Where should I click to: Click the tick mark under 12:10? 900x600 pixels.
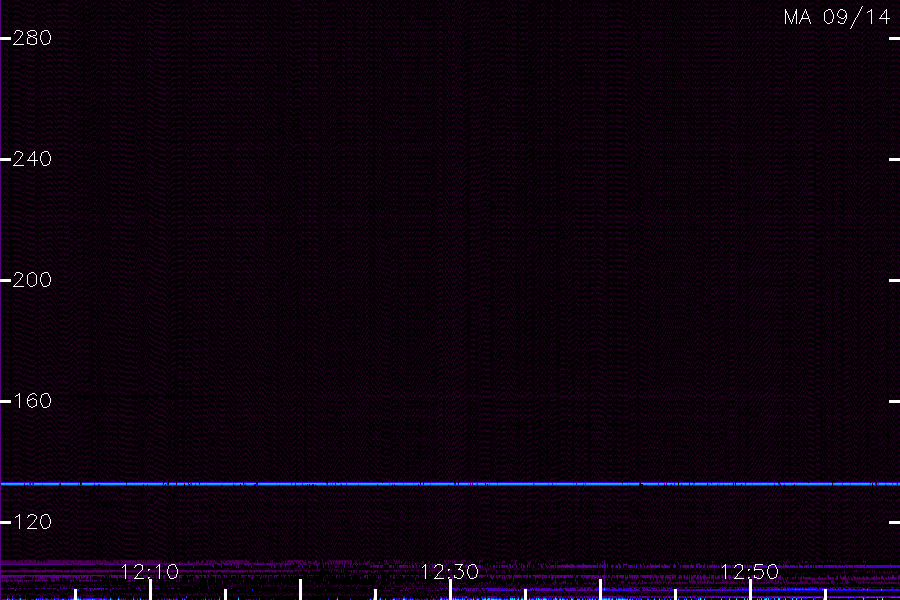click(x=150, y=590)
